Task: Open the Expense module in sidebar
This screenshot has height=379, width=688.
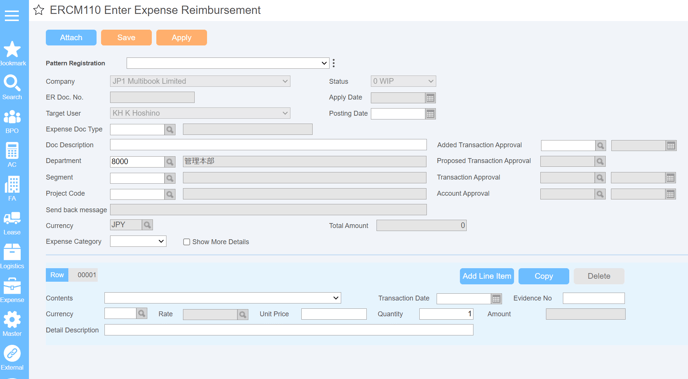Action: tap(12, 290)
